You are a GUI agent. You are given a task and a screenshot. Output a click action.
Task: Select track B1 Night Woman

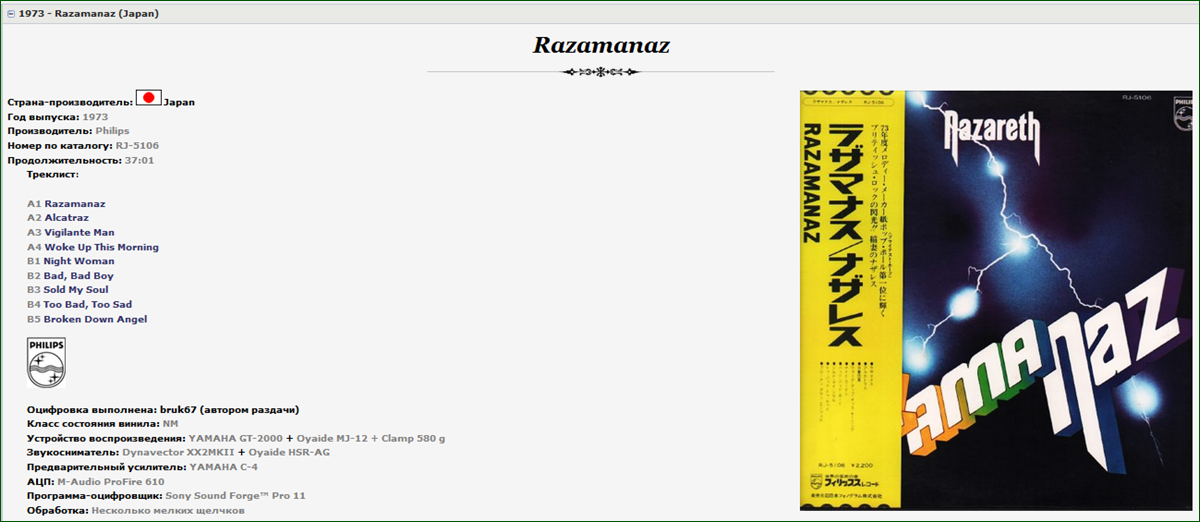click(x=71, y=261)
